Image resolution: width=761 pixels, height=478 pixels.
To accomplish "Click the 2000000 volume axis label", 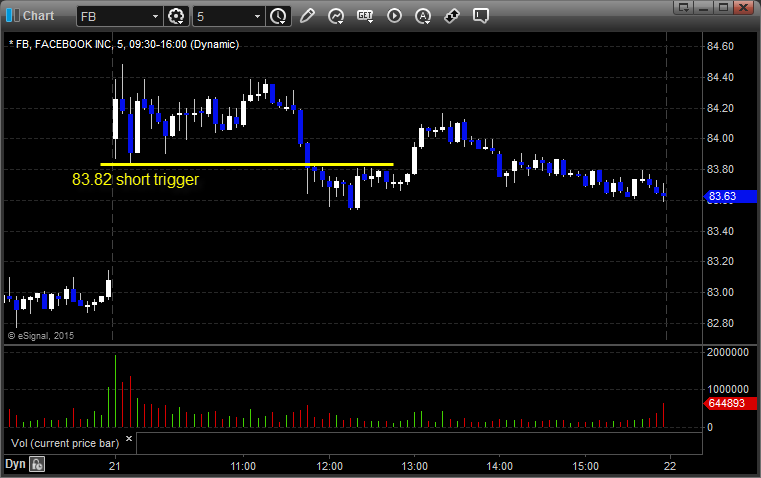I will tap(728, 352).
